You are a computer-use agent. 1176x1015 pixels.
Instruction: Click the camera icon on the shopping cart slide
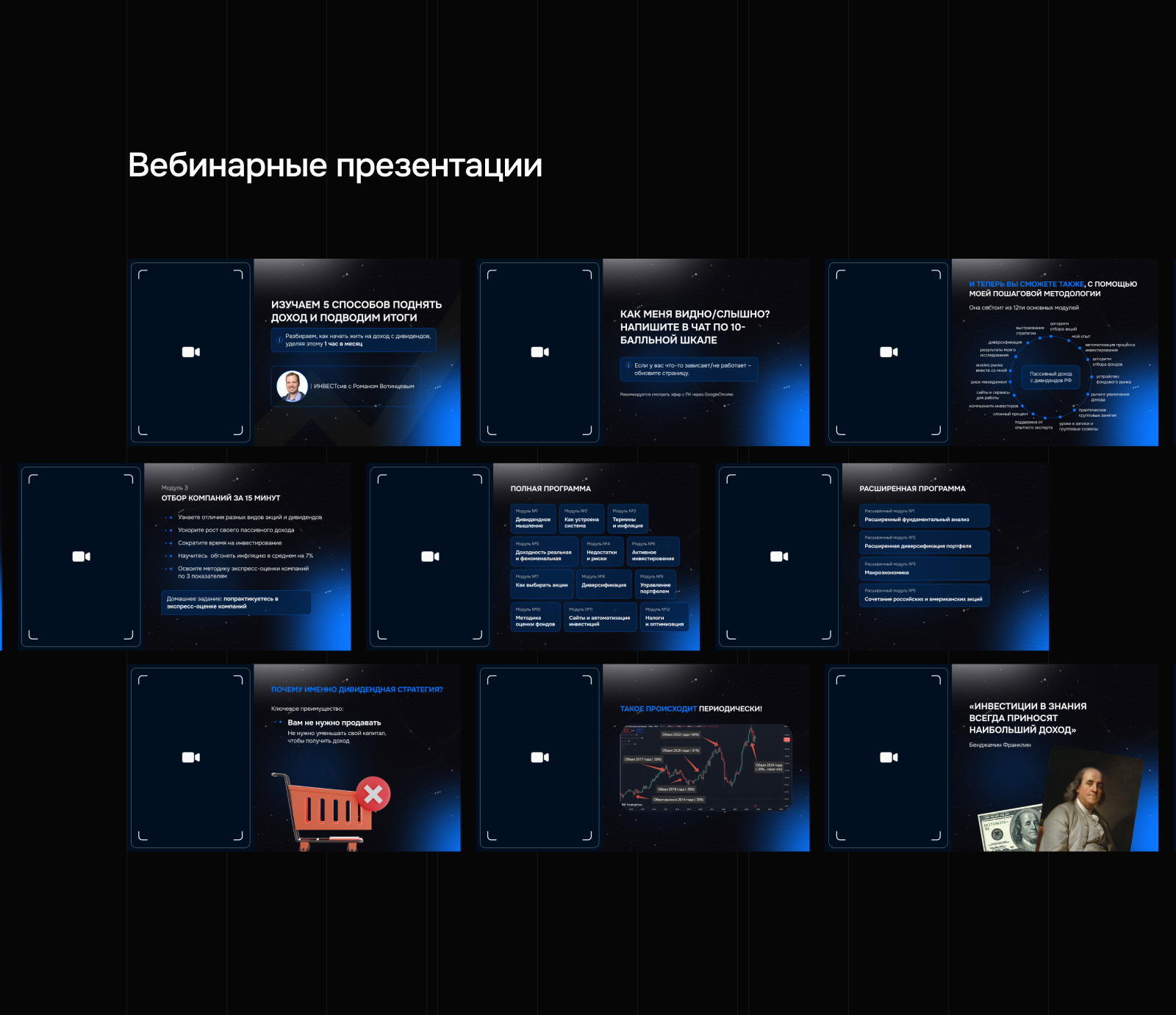tap(190, 757)
